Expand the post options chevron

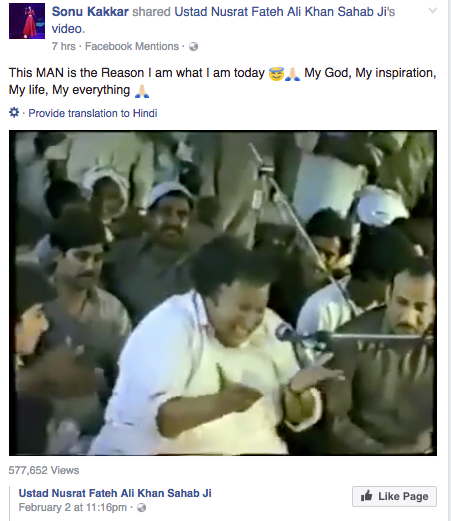pyautogui.click(x=432, y=11)
